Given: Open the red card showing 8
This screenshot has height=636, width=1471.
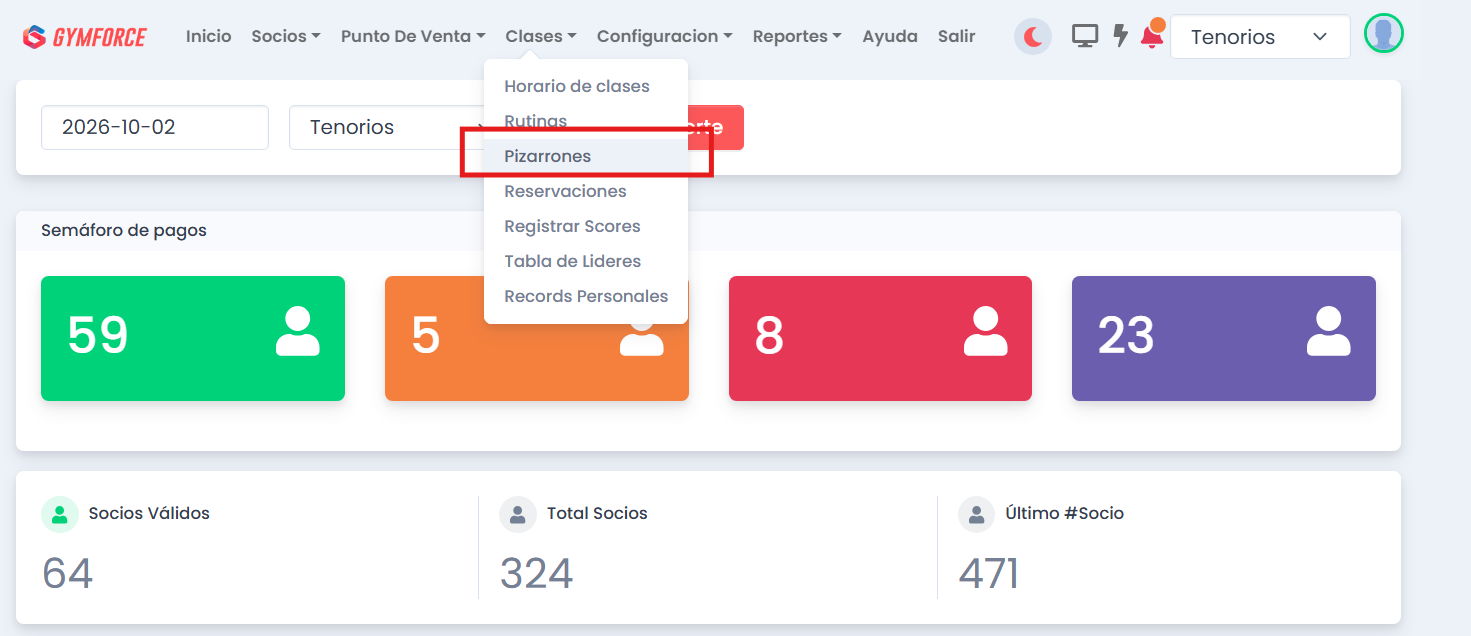Looking at the screenshot, I should click(x=880, y=338).
